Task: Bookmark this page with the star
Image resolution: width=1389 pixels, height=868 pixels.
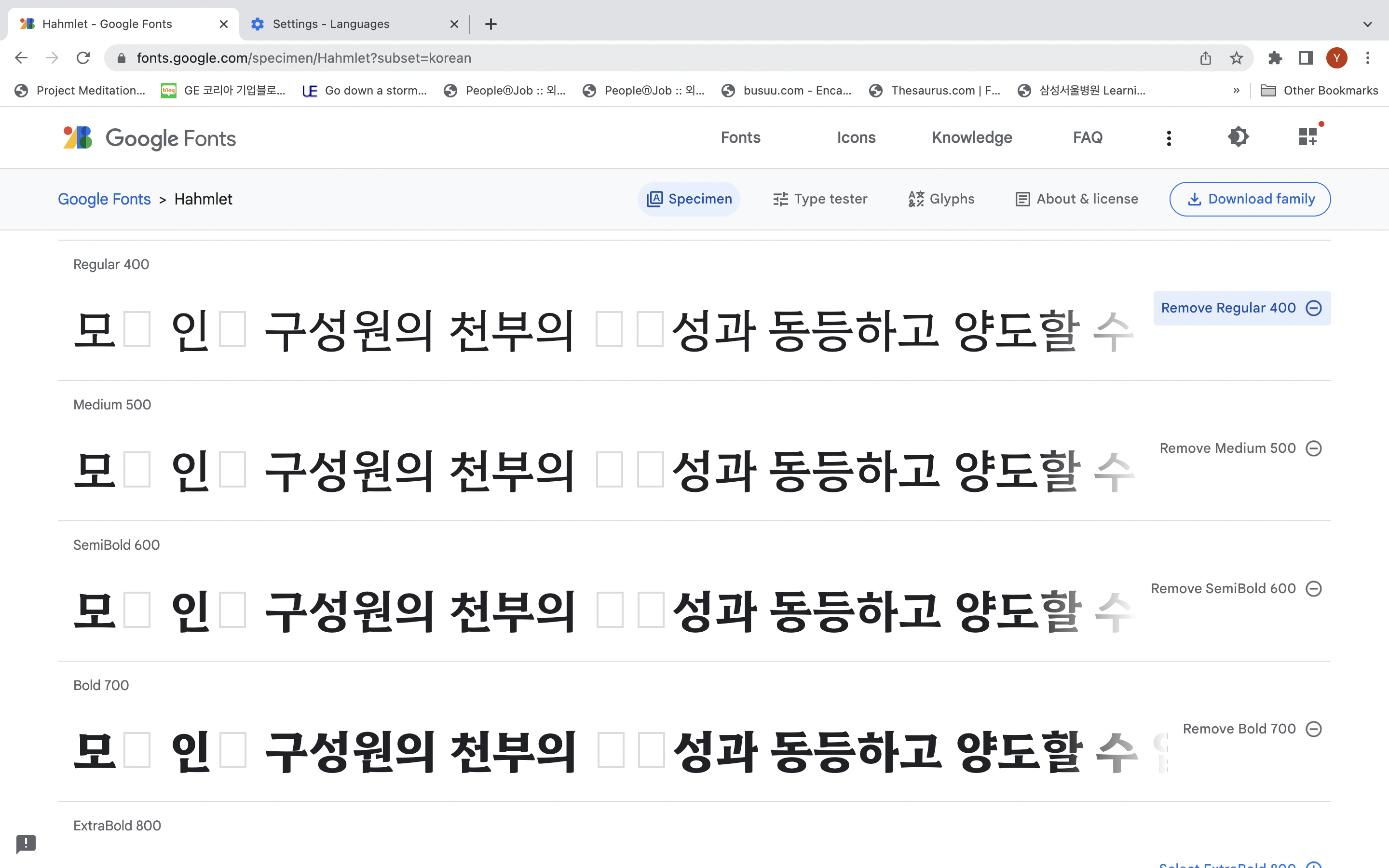Action: point(1236,58)
